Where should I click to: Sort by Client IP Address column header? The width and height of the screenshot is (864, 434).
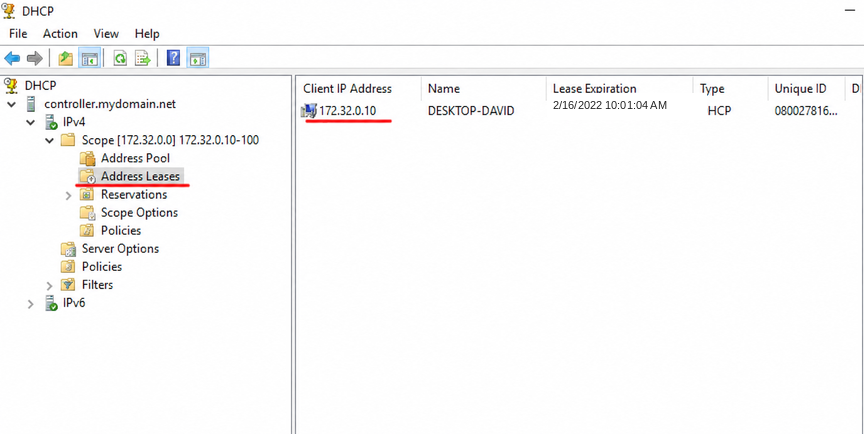pyautogui.click(x=359, y=88)
